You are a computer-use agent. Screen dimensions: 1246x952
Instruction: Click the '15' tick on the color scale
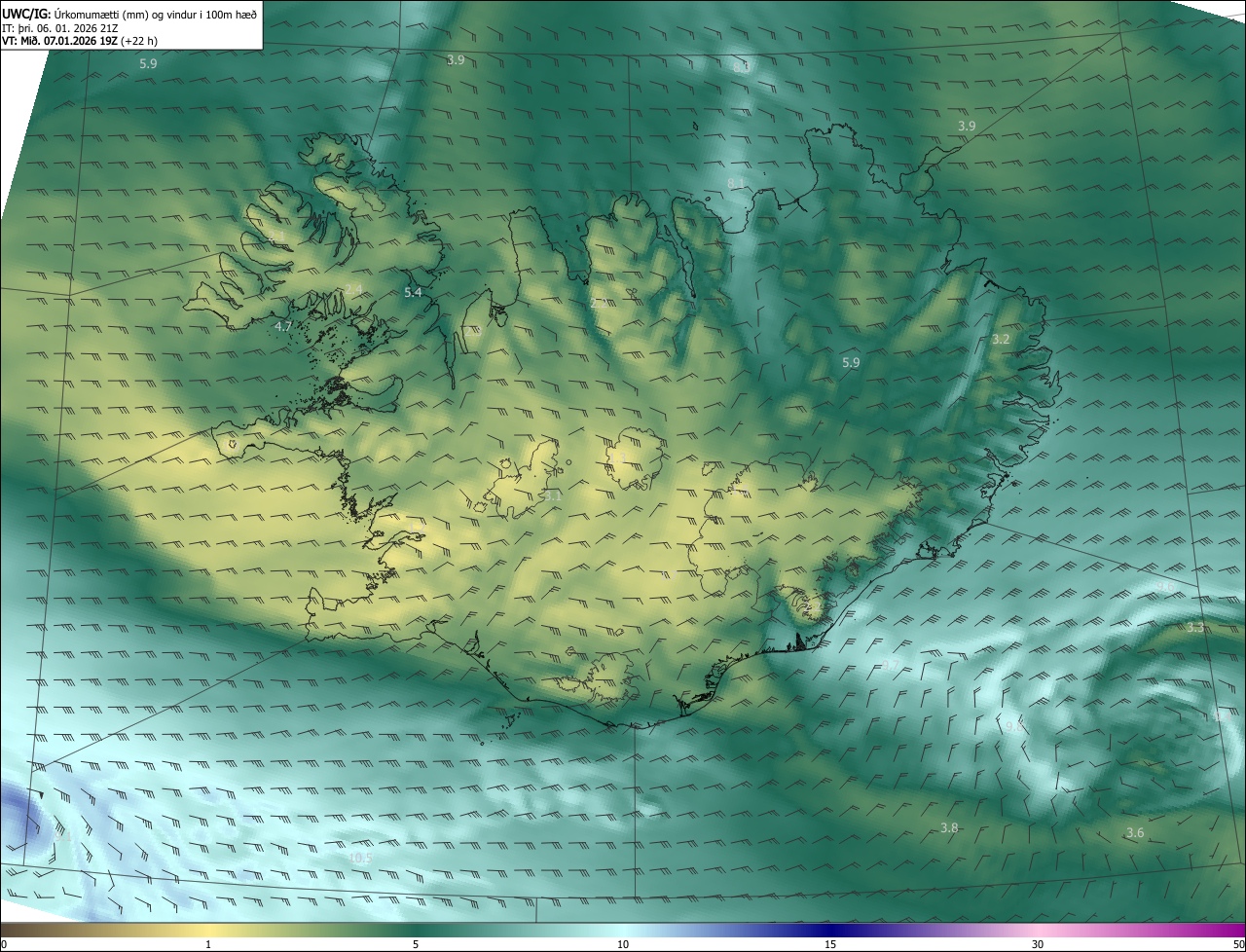pos(830,945)
